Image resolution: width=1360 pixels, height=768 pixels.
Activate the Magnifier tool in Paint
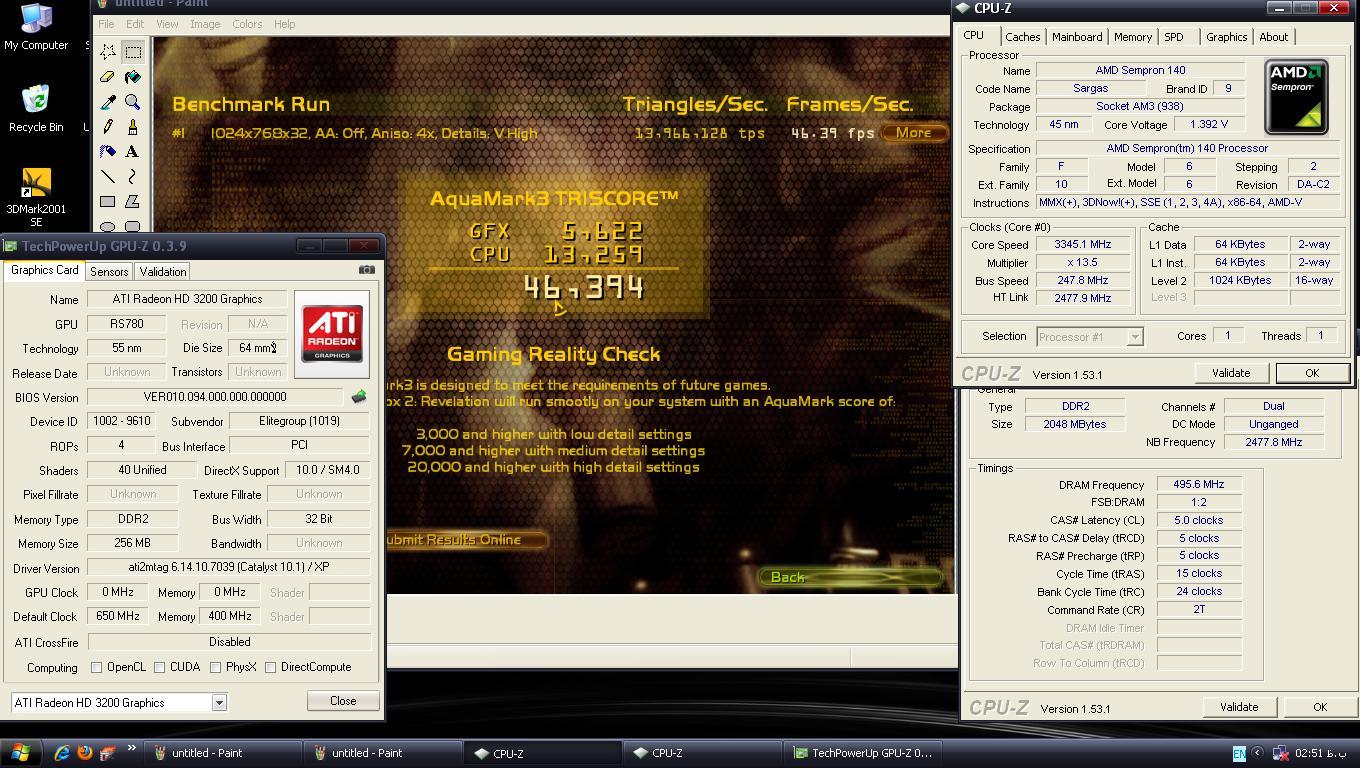click(133, 102)
